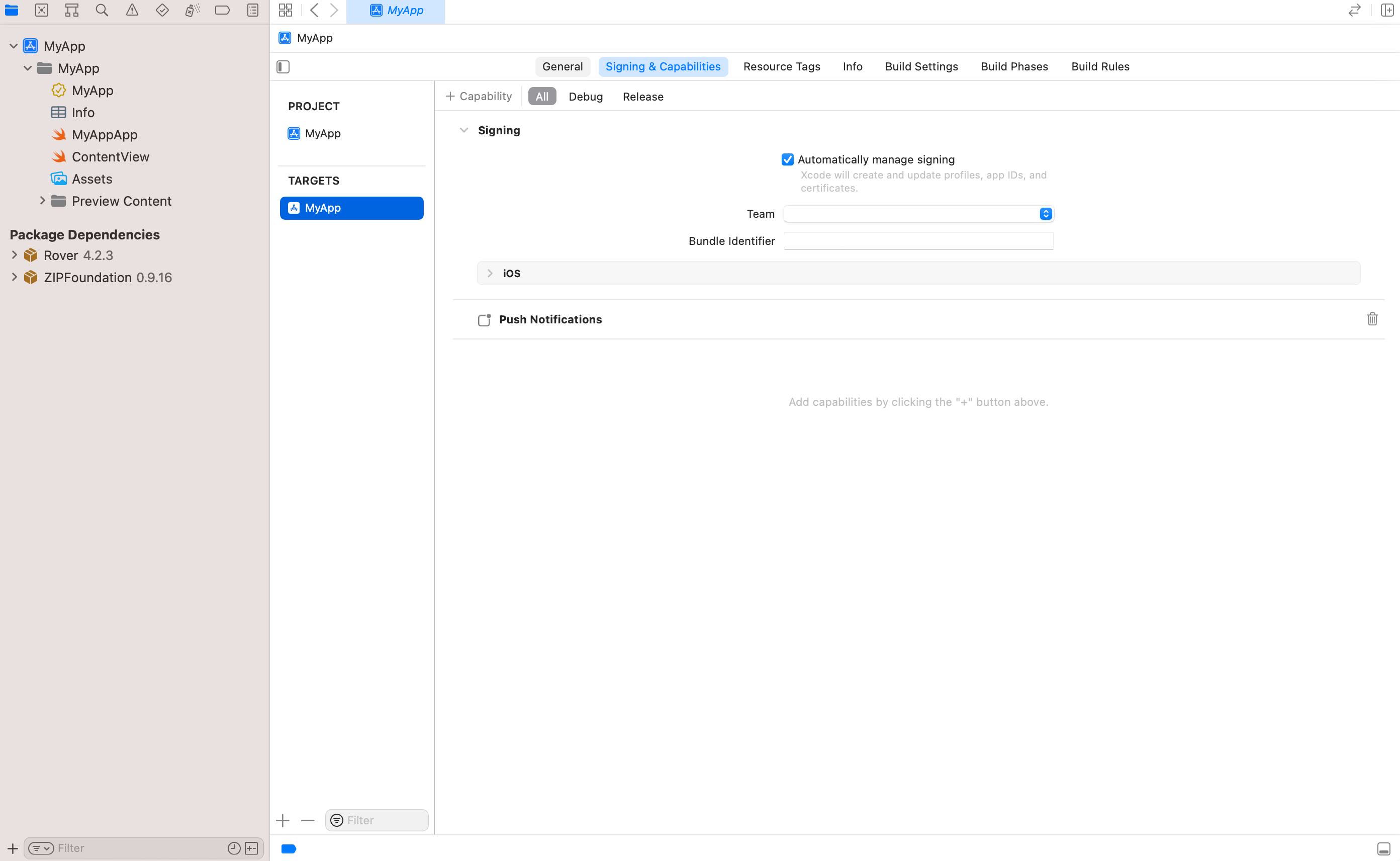This screenshot has height=861, width=1400.
Task: Click the targets Filter field
Action: (x=376, y=820)
